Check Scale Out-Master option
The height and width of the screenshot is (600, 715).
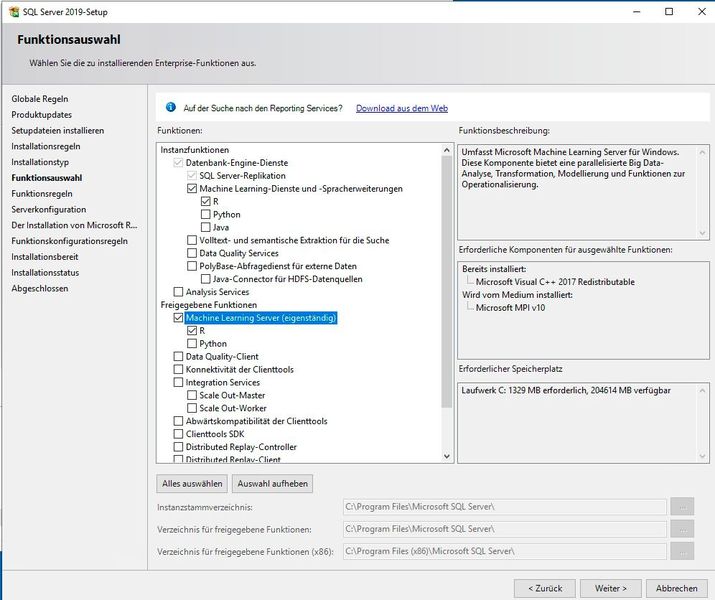point(192,395)
